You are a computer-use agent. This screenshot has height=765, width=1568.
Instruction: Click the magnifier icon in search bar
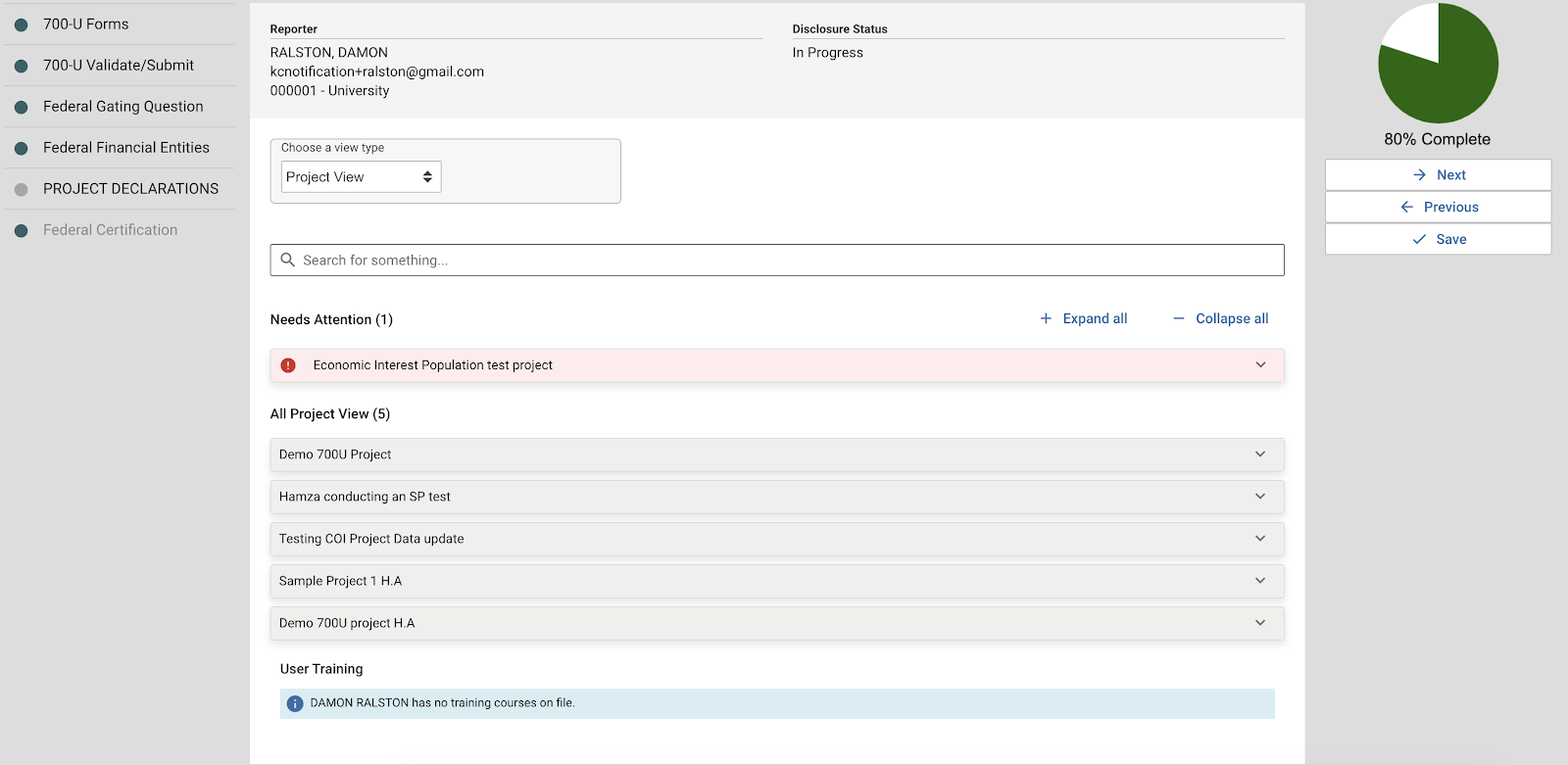(288, 260)
